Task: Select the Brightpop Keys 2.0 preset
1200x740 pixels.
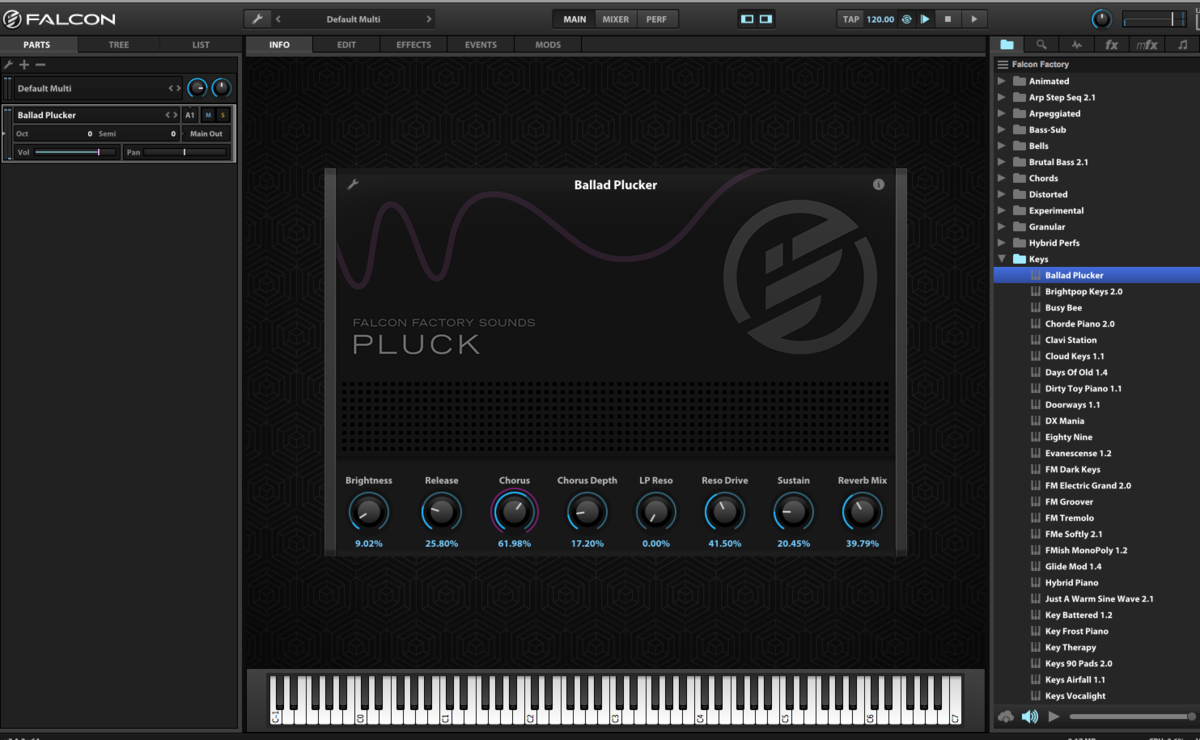Action: point(1084,292)
